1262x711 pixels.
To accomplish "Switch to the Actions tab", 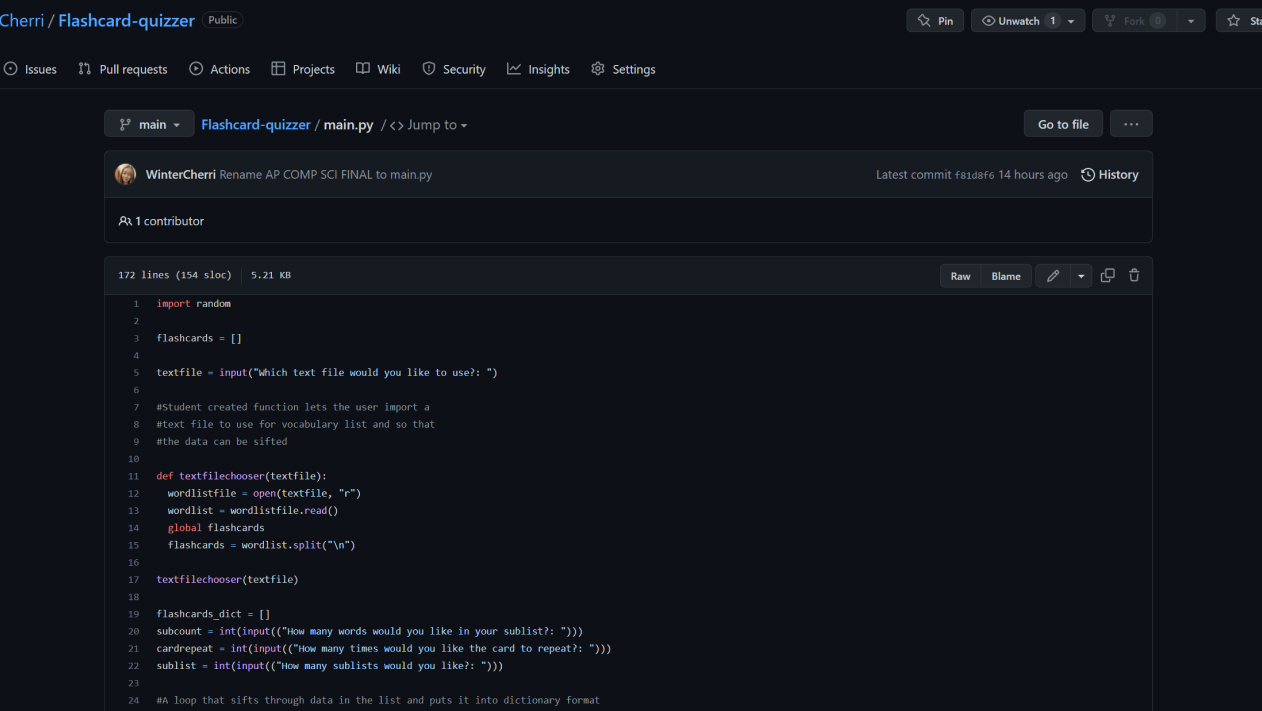I will 220,69.
